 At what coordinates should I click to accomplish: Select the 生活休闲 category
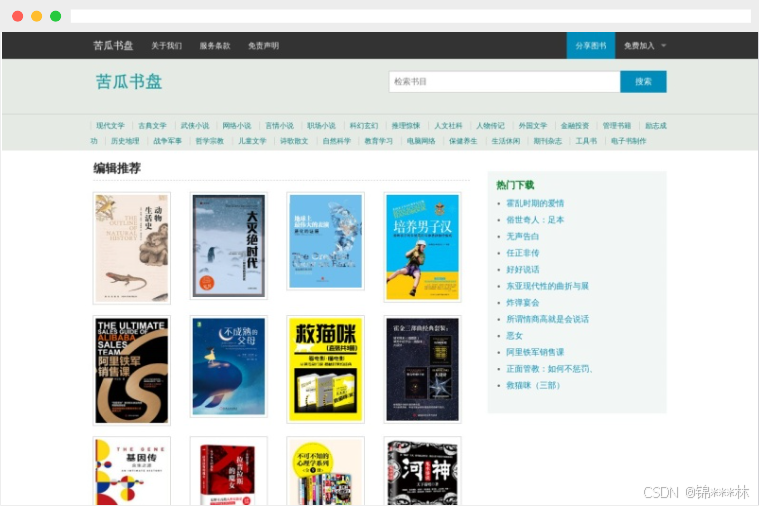pyautogui.click(x=506, y=141)
